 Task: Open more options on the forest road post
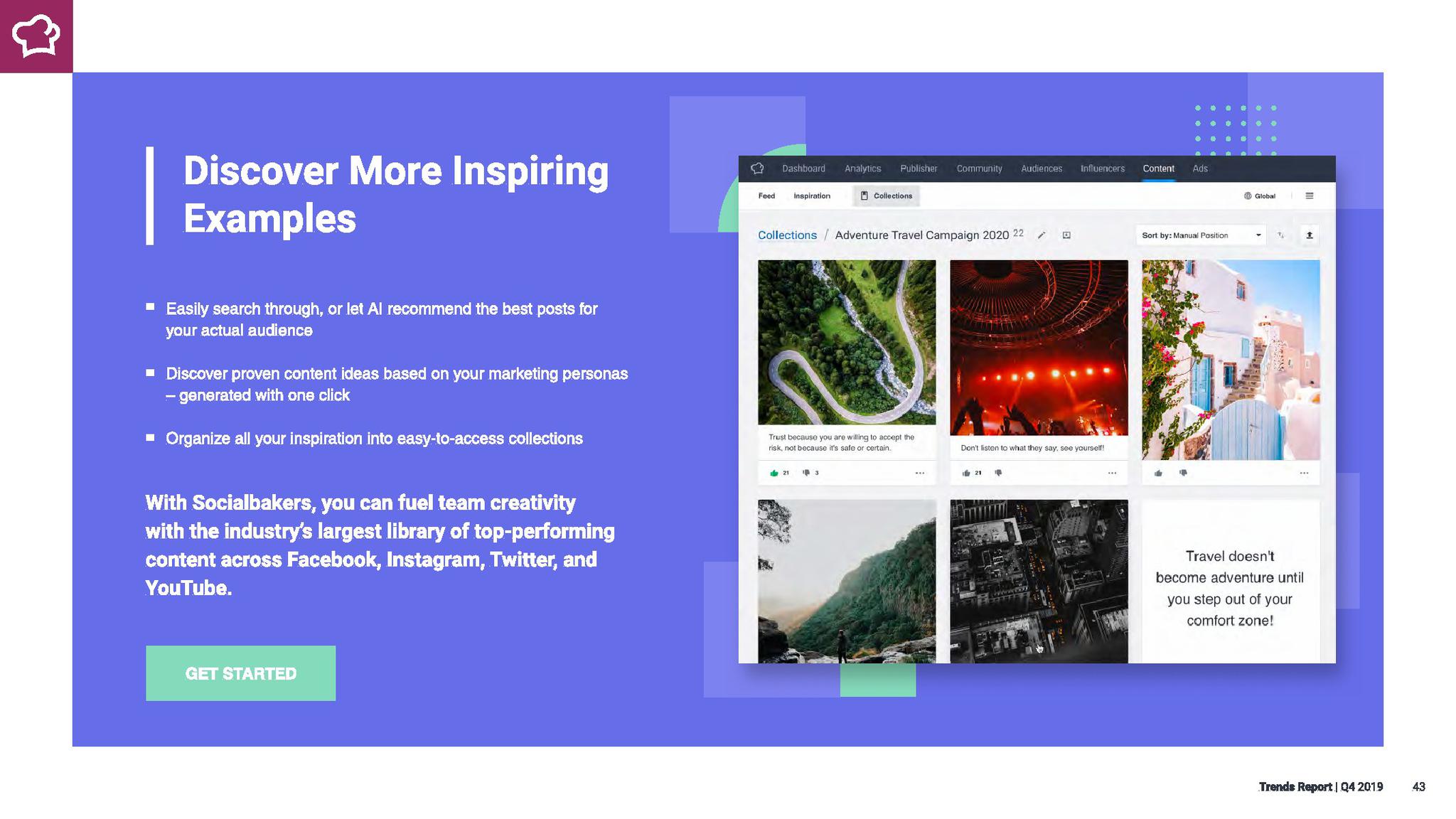(919, 473)
